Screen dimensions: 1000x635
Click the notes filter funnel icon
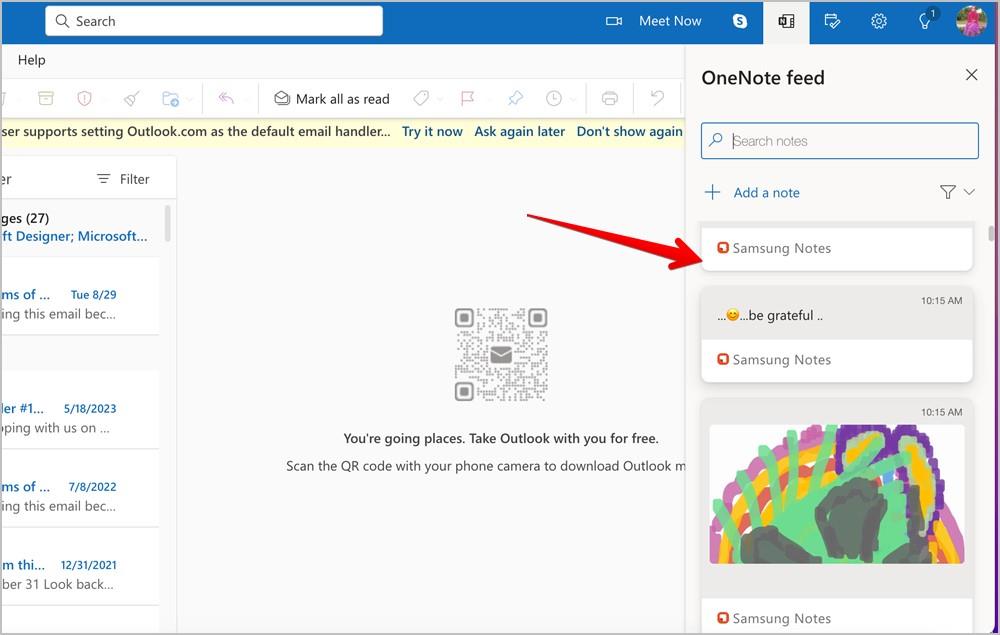948,192
